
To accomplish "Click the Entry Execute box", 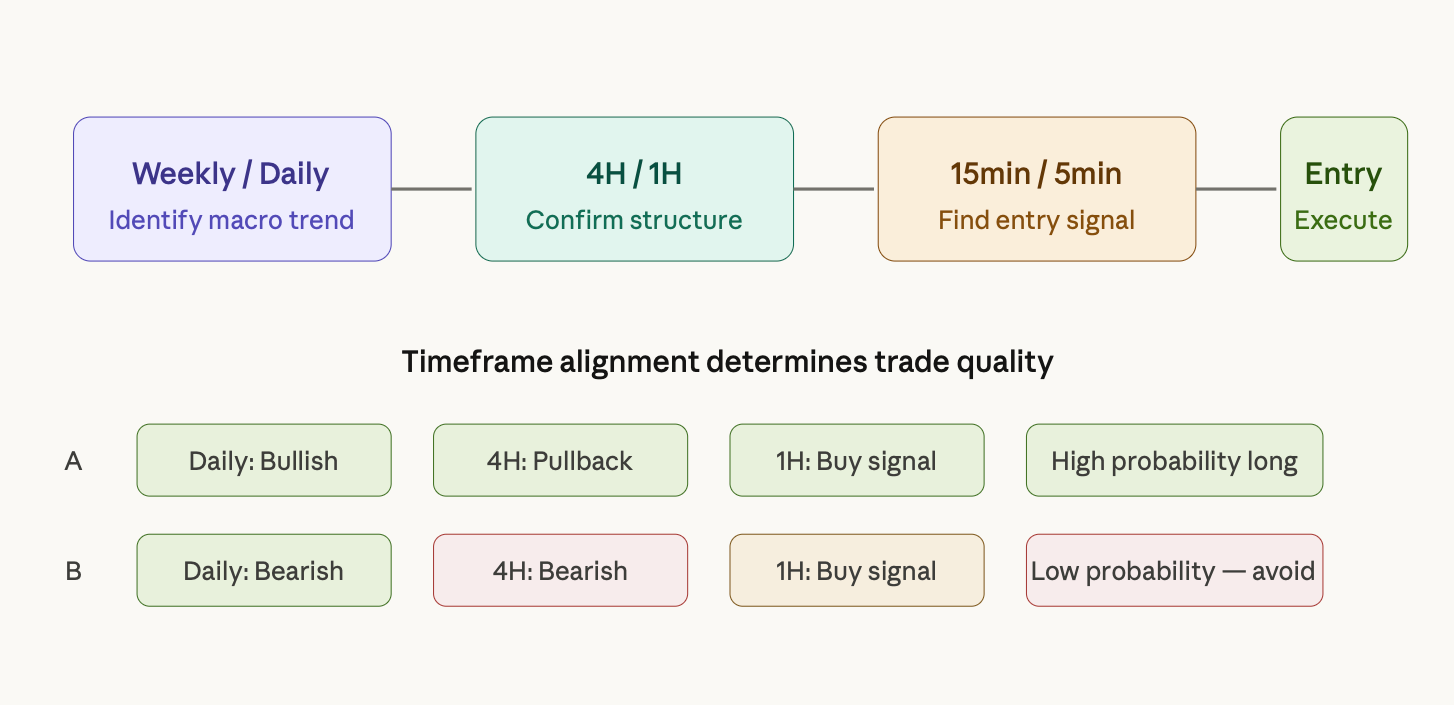I will click(1344, 189).
